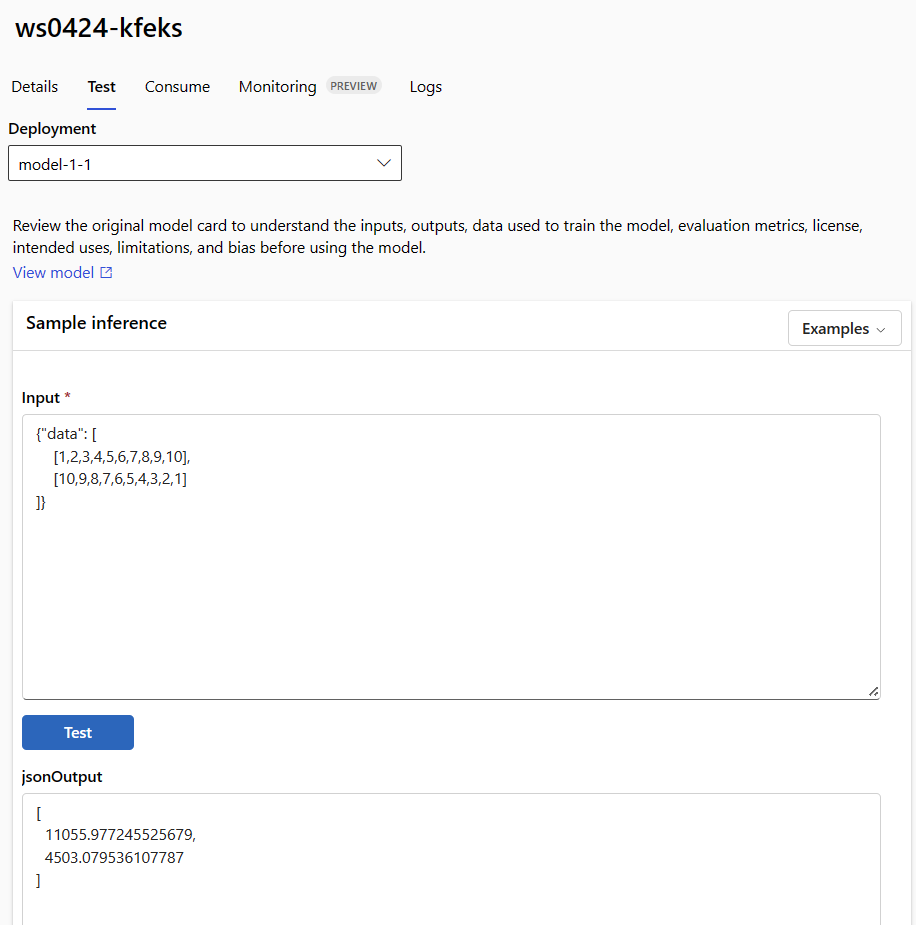Place cursor on the [1,2,3,4,5,6,7,8,9,10] input line
This screenshot has height=925, width=916.
pyautogui.click(x=122, y=457)
